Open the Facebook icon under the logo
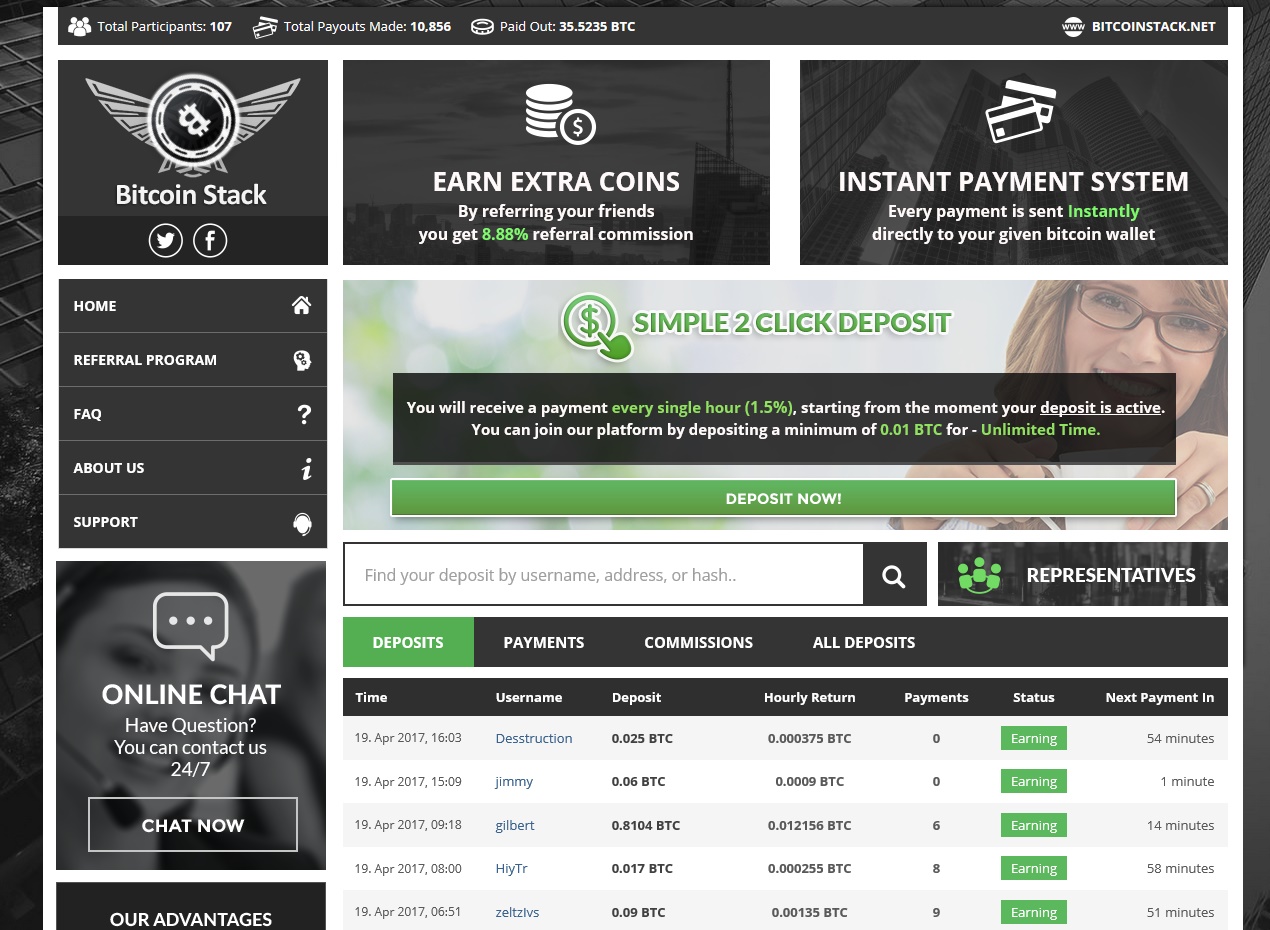 (x=210, y=241)
